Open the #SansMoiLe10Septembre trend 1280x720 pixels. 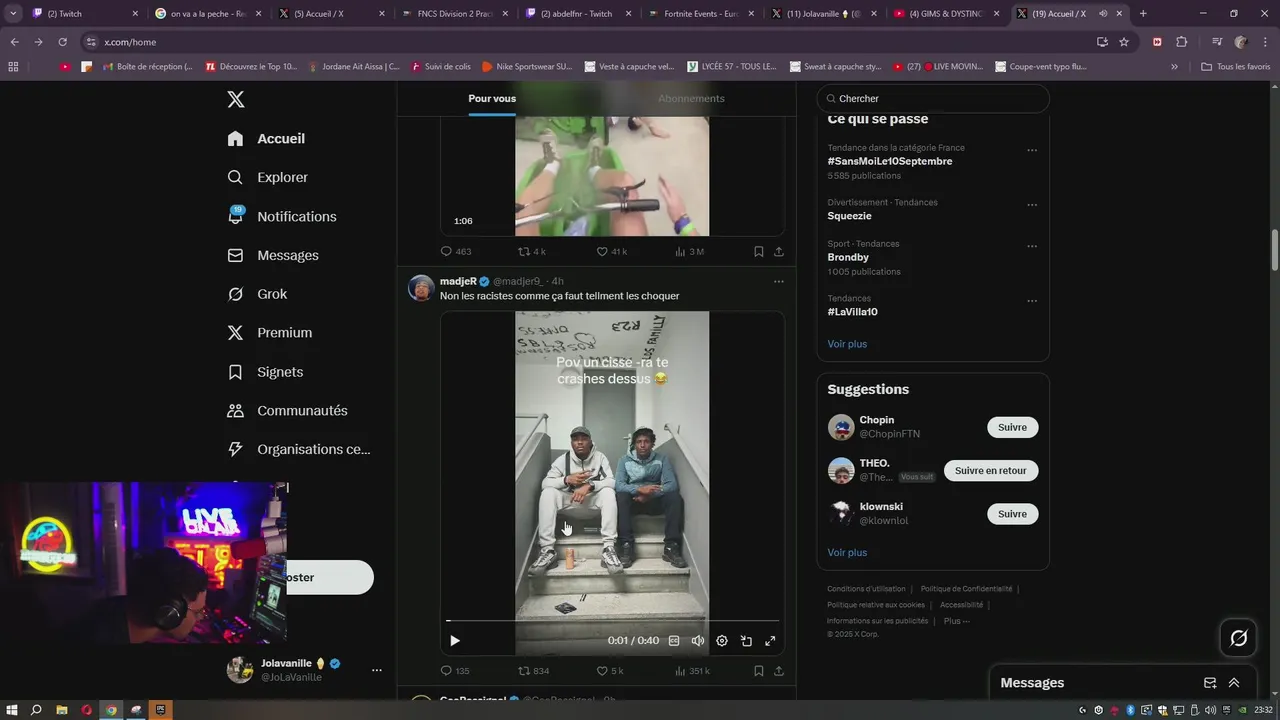pyautogui.click(x=890, y=161)
